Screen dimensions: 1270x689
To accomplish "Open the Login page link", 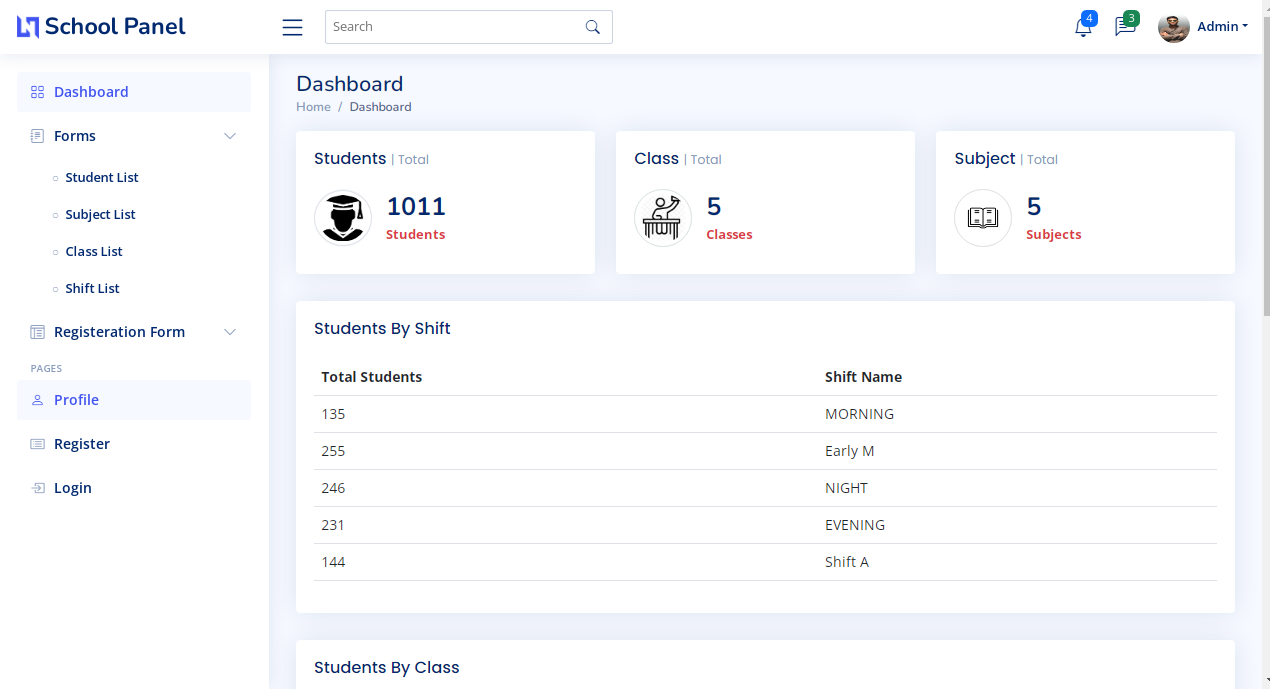I will (72, 488).
